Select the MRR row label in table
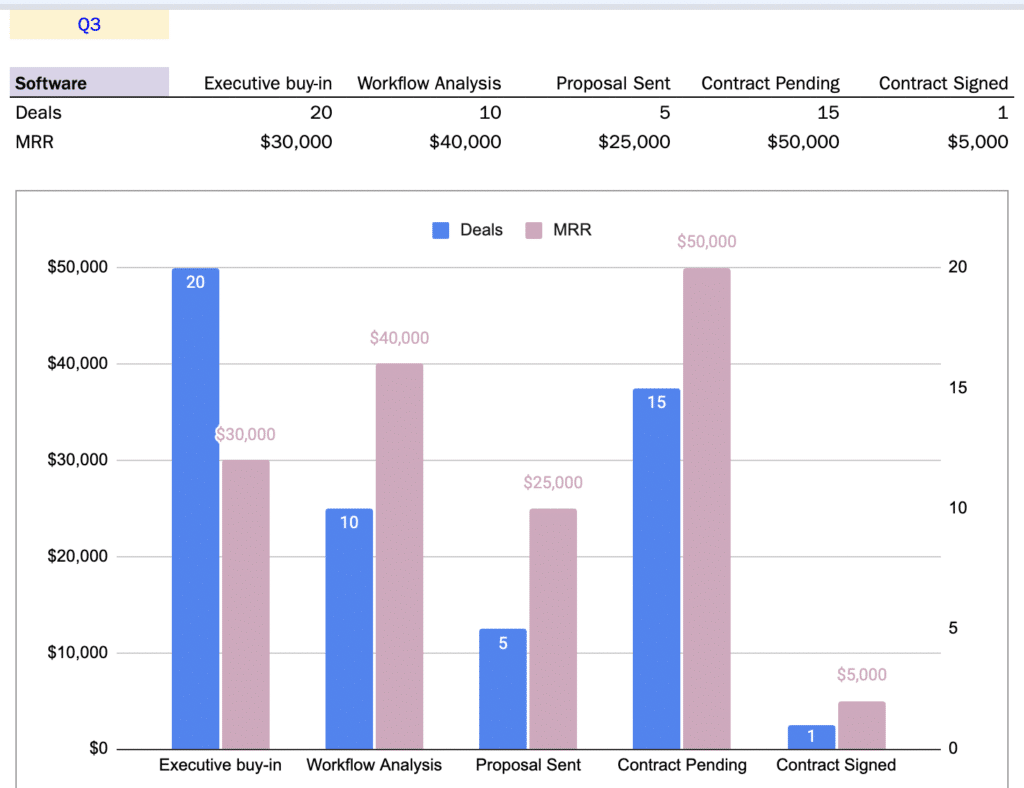Image resolution: width=1024 pixels, height=788 pixels. point(34,142)
